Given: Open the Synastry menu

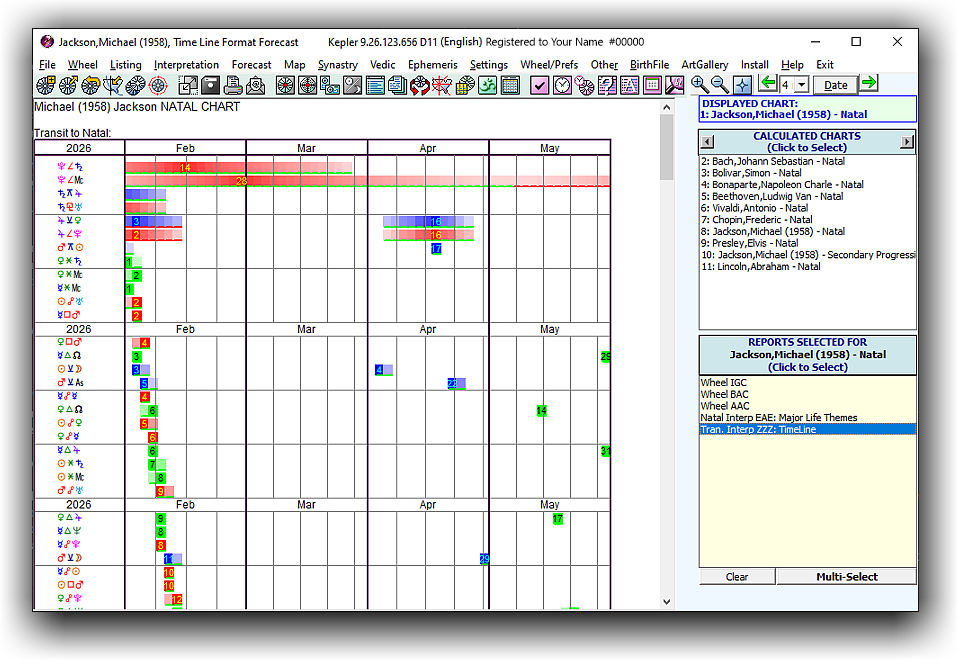Looking at the screenshot, I should 338,65.
